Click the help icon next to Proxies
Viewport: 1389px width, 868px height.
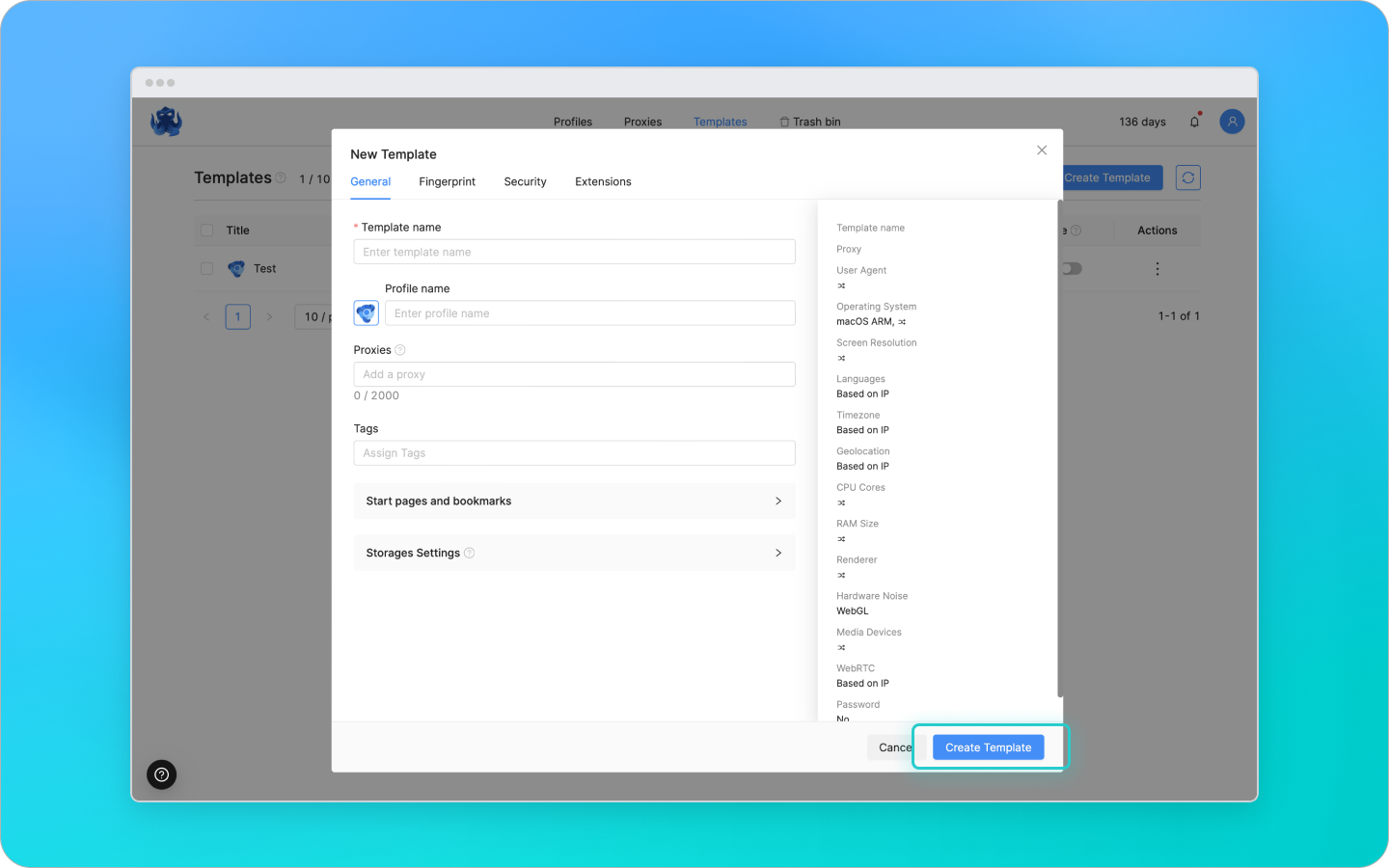[x=398, y=349]
